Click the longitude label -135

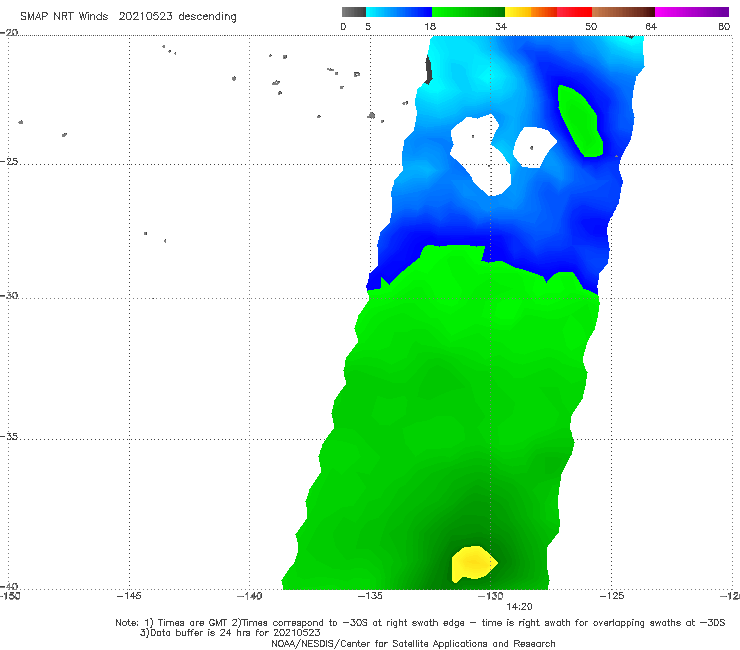tap(370, 596)
